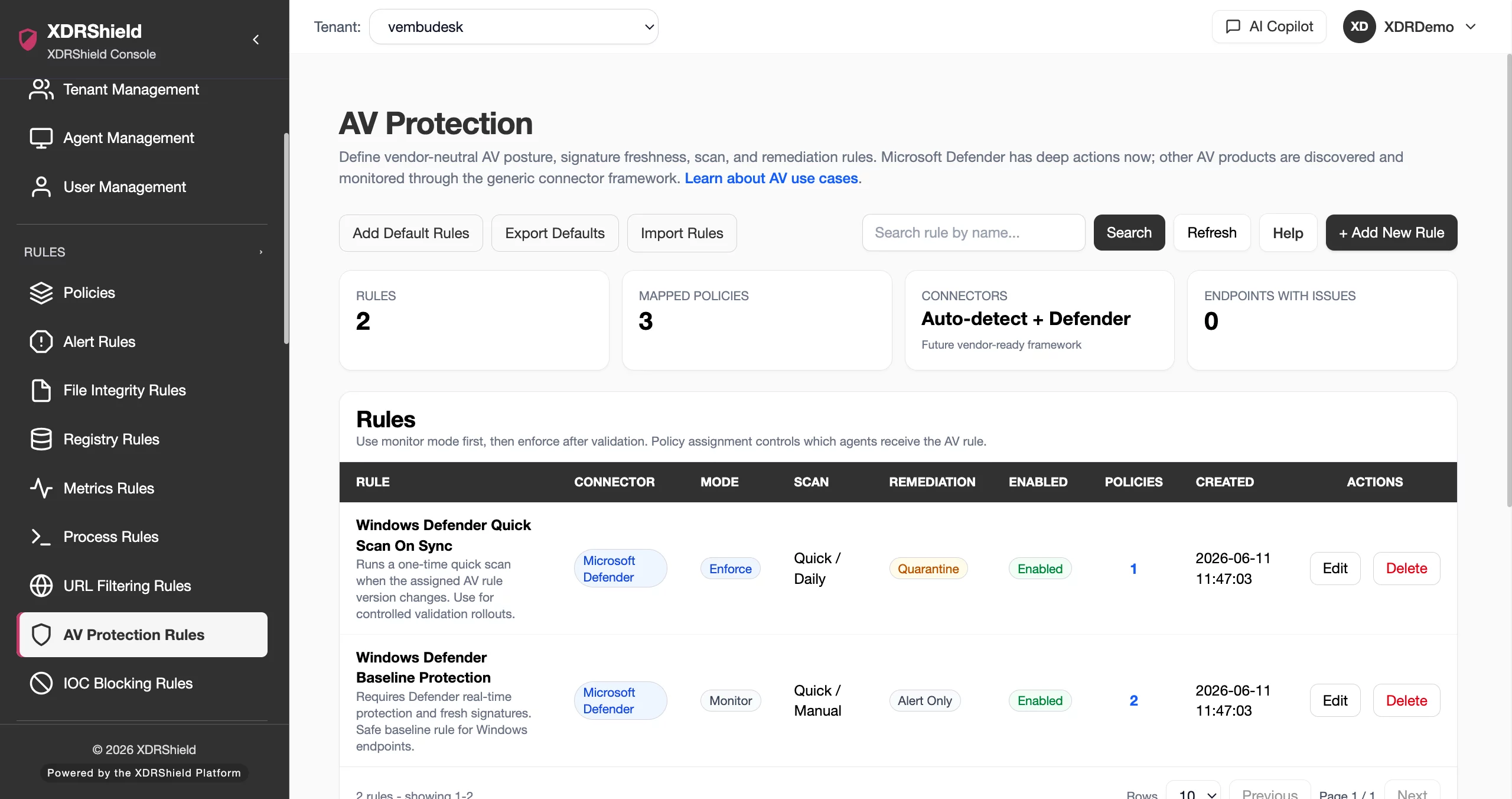This screenshot has width=1512, height=799.
Task: Open User Management person icon
Action: (41, 187)
